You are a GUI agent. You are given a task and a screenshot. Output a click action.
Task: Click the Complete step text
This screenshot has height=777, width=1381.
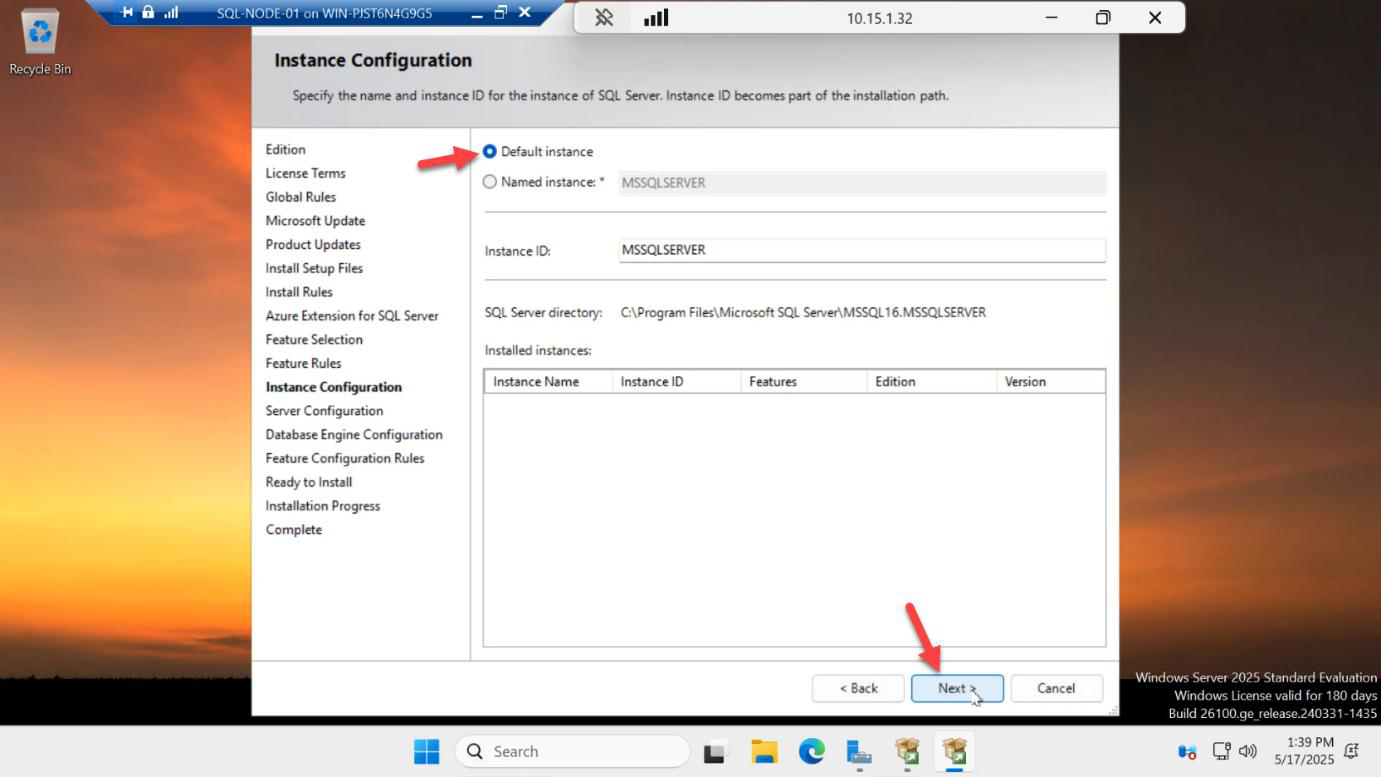click(x=294, y=530)
